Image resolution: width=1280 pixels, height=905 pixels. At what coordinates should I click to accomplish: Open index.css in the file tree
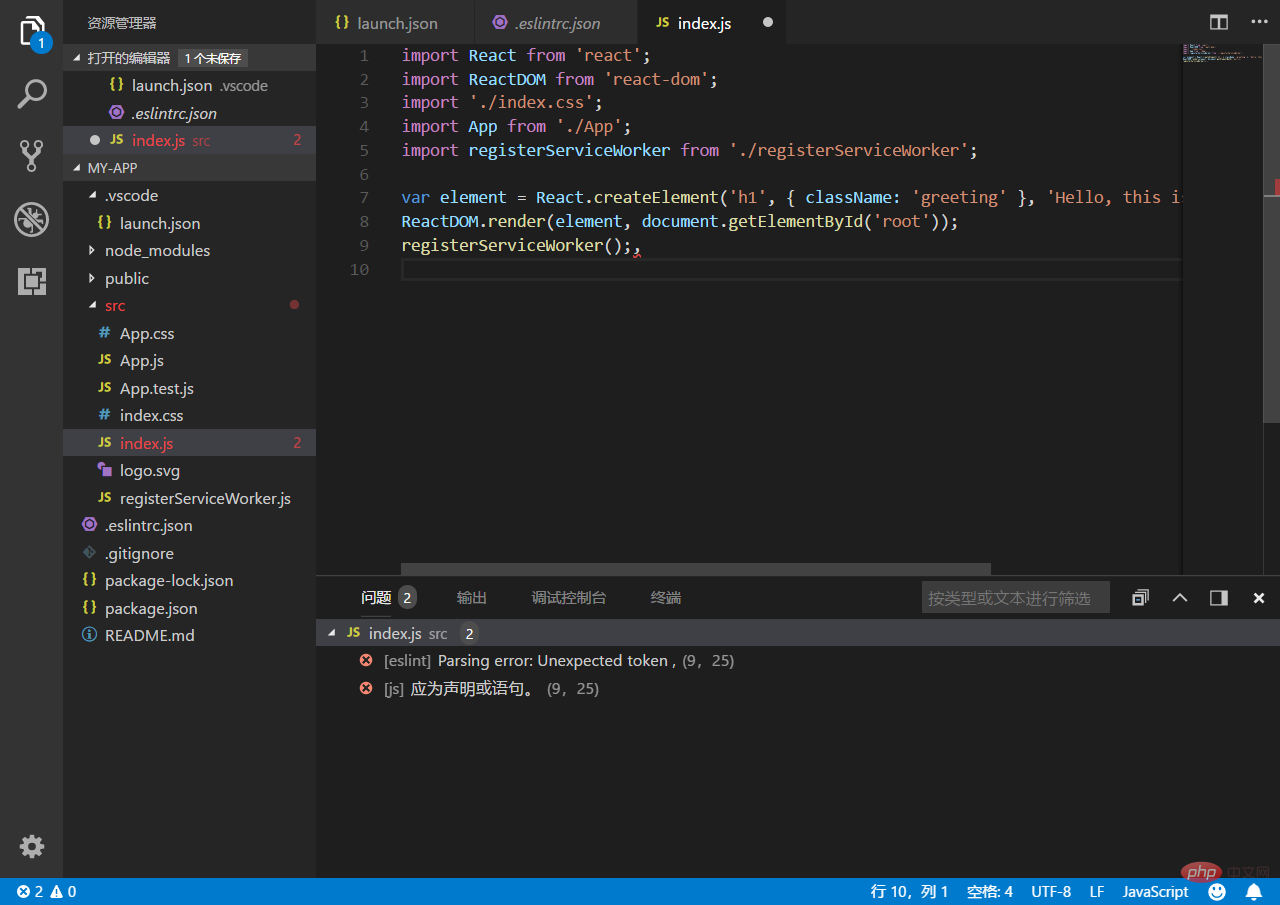[x=189, y=416]
